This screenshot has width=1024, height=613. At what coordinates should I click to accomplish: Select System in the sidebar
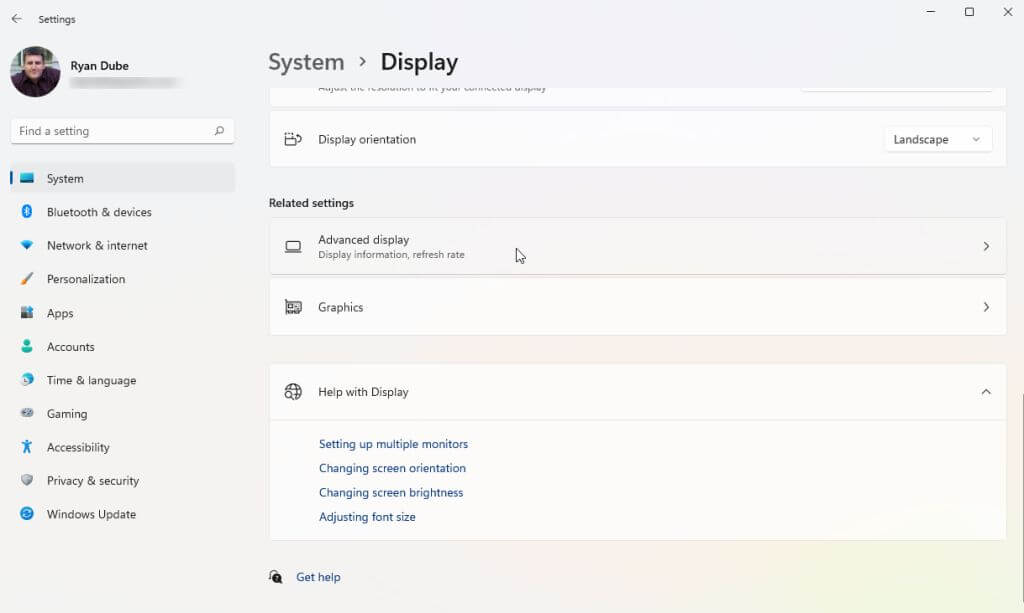point(65,178)
